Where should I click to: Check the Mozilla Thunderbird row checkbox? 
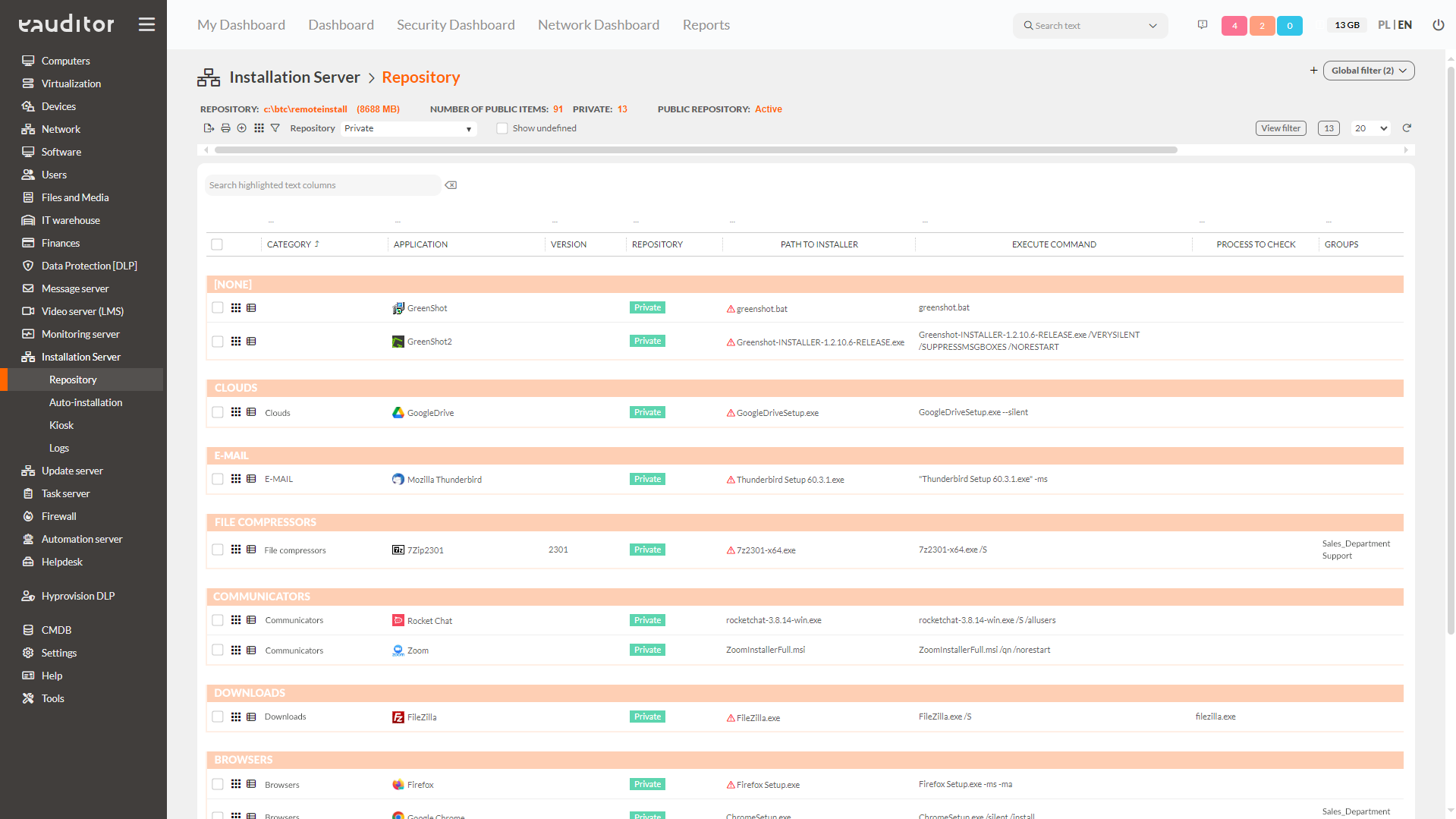[218, 479]
